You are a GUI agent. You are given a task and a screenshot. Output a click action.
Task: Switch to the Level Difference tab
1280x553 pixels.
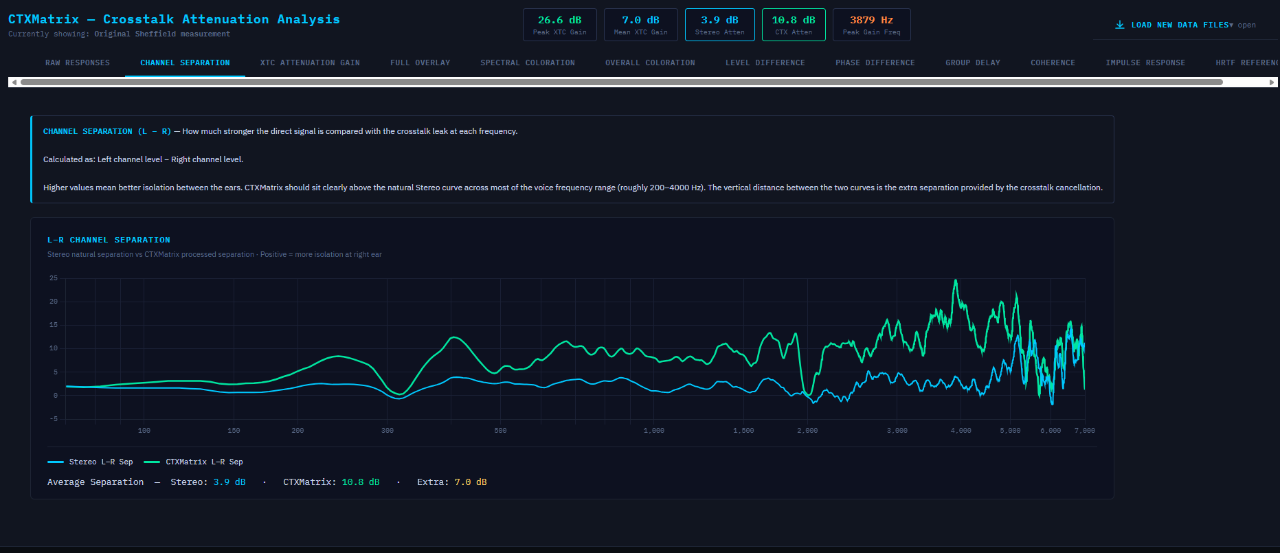pos(765,63)
